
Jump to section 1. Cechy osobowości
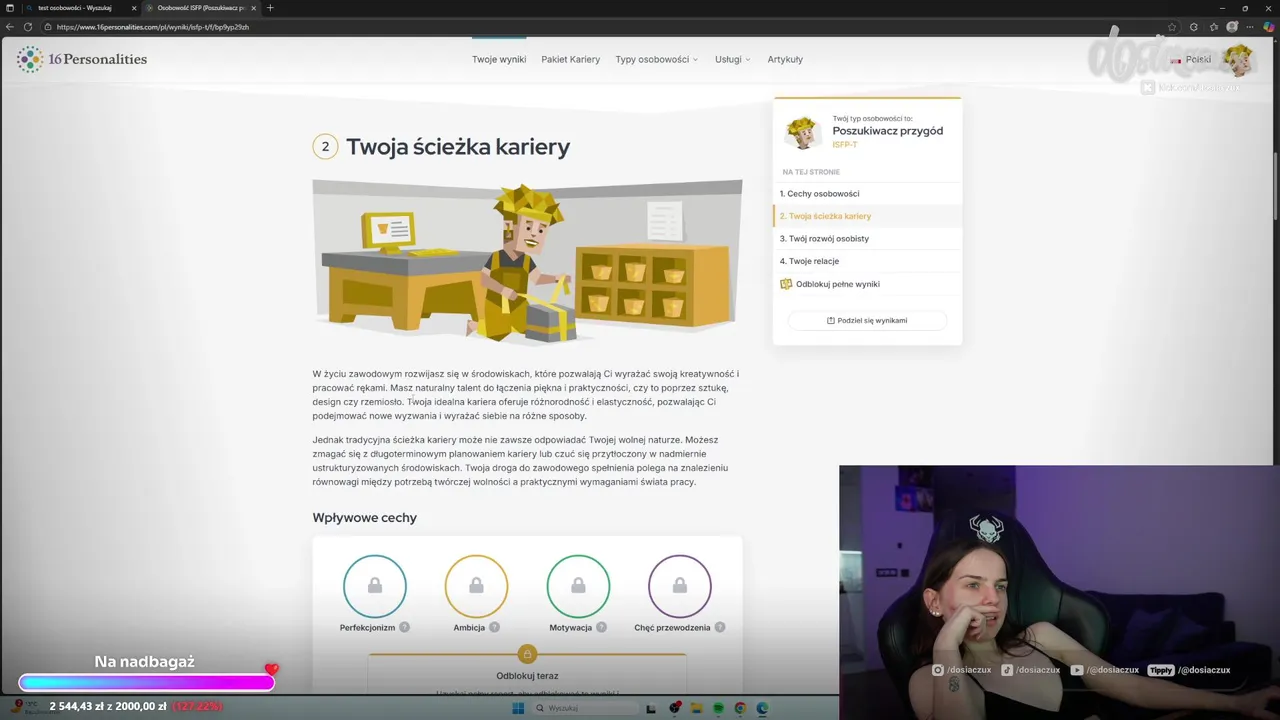867,193
